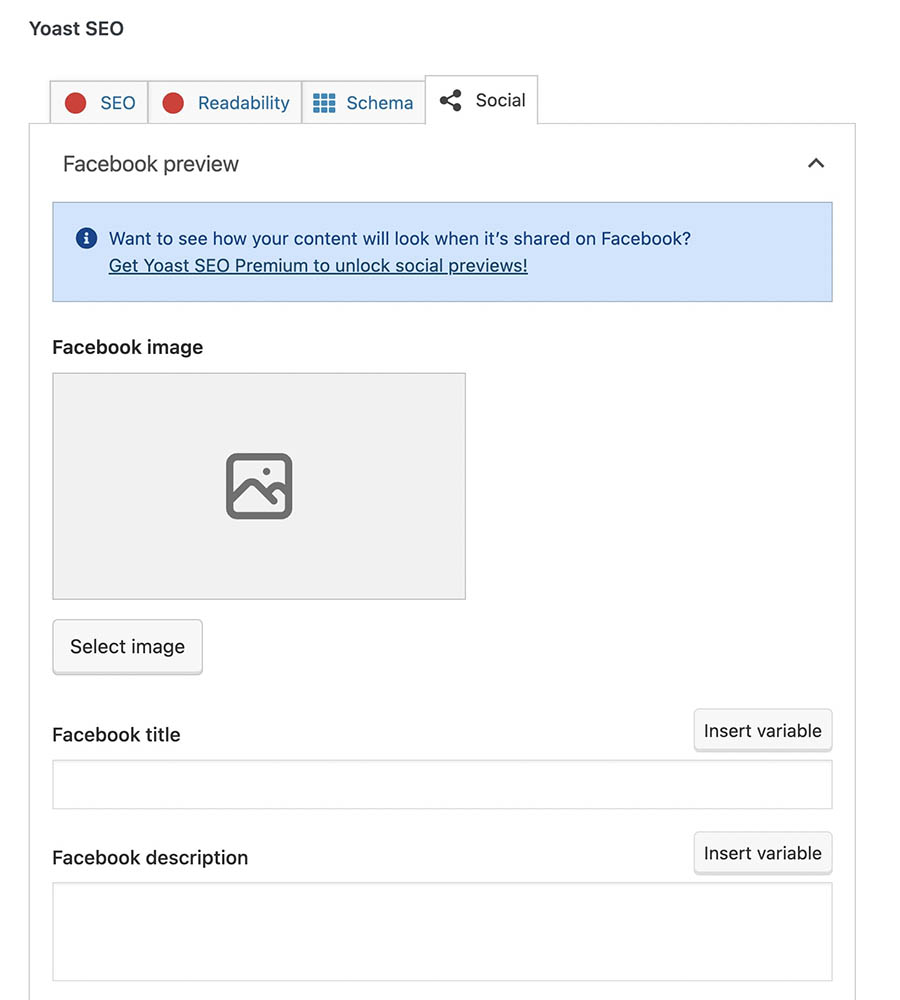The height and width of the screenshot is (1000, 900).
Task: Click the info icon in the blue notice
Action: pos(87,238)
